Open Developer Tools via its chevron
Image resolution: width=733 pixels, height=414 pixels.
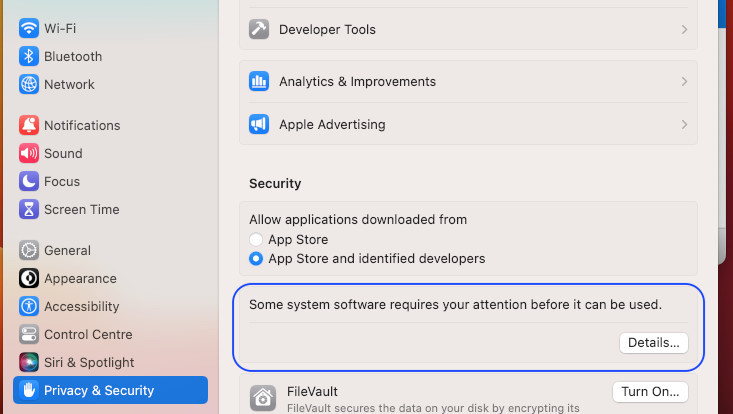tap(684, 29)
